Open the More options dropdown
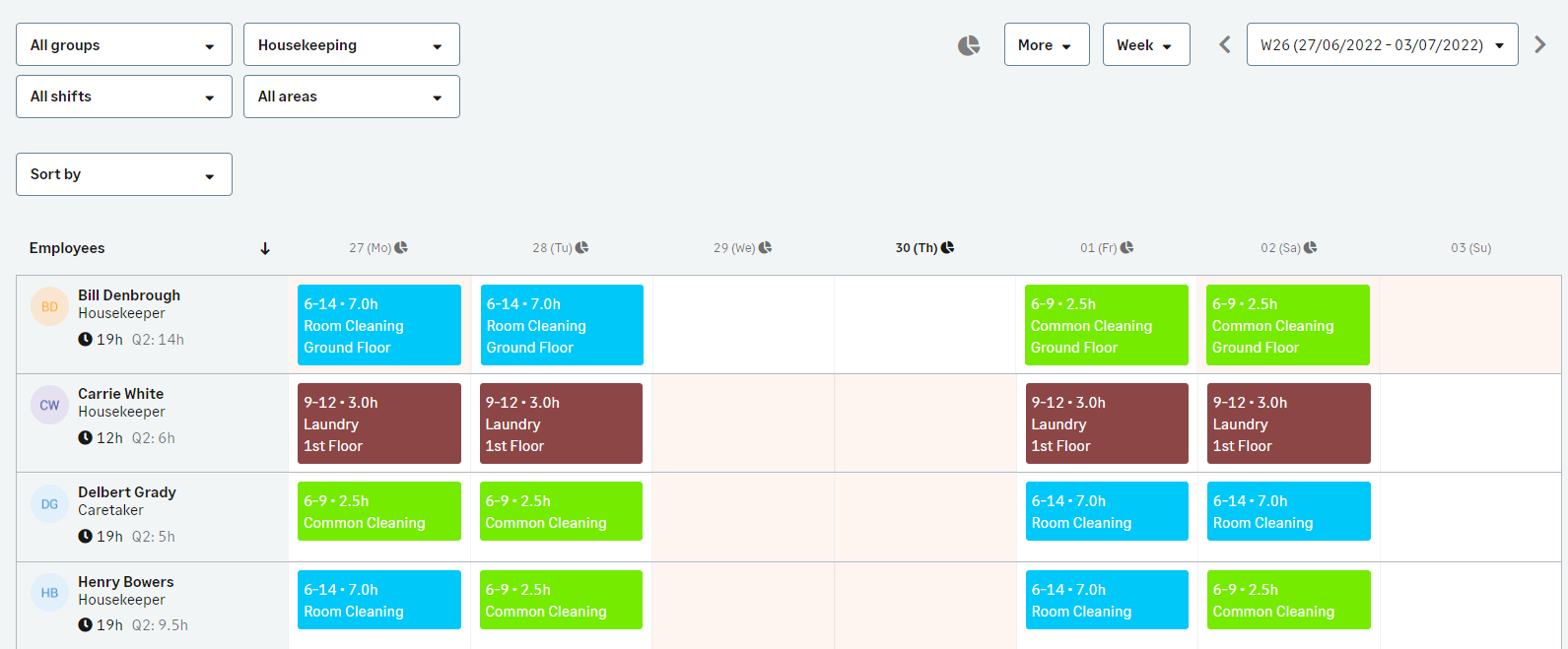 1047,44
